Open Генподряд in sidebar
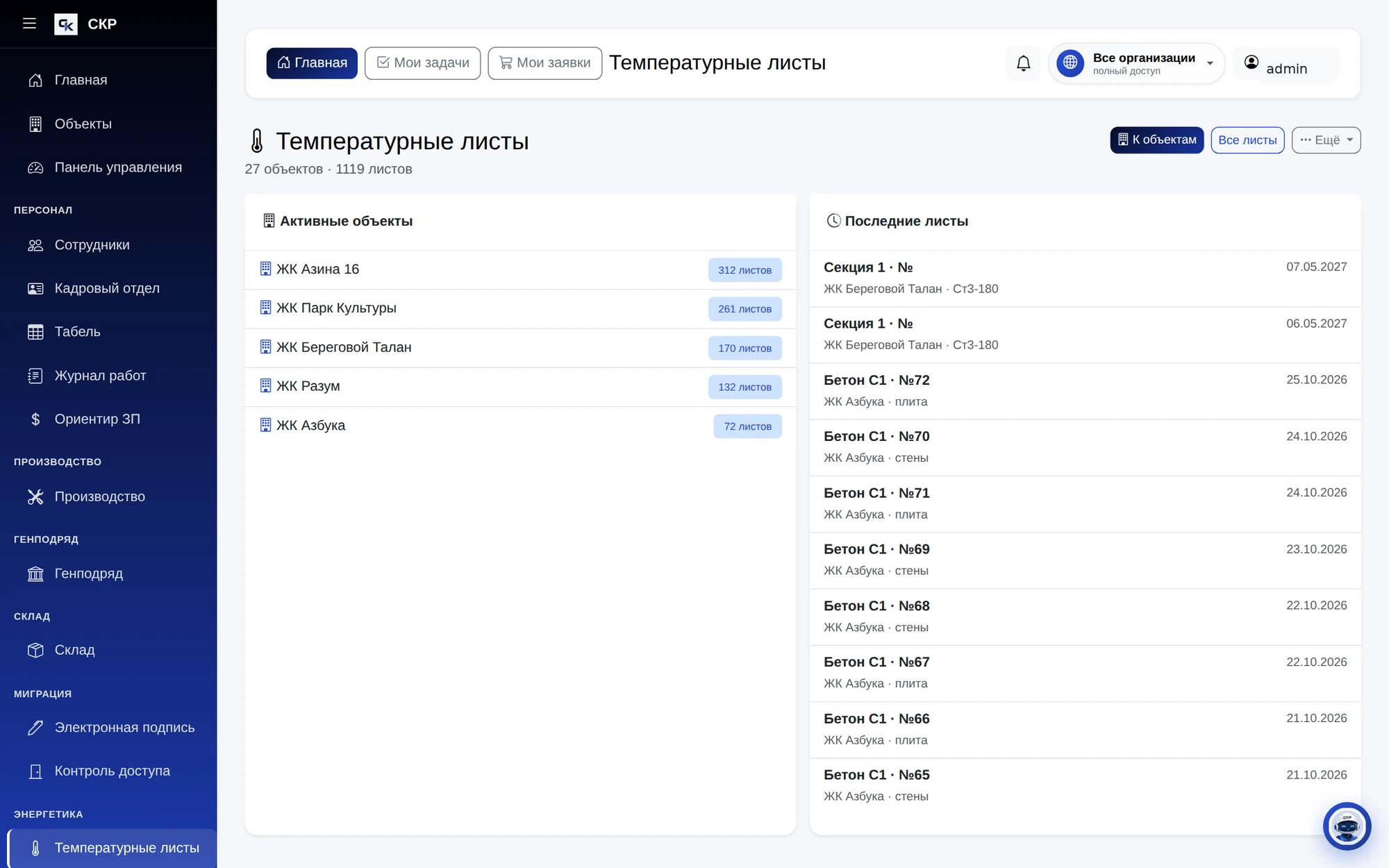Viewport: 1389px width, 868px height. pyautogui.click(x=108, y=574)
